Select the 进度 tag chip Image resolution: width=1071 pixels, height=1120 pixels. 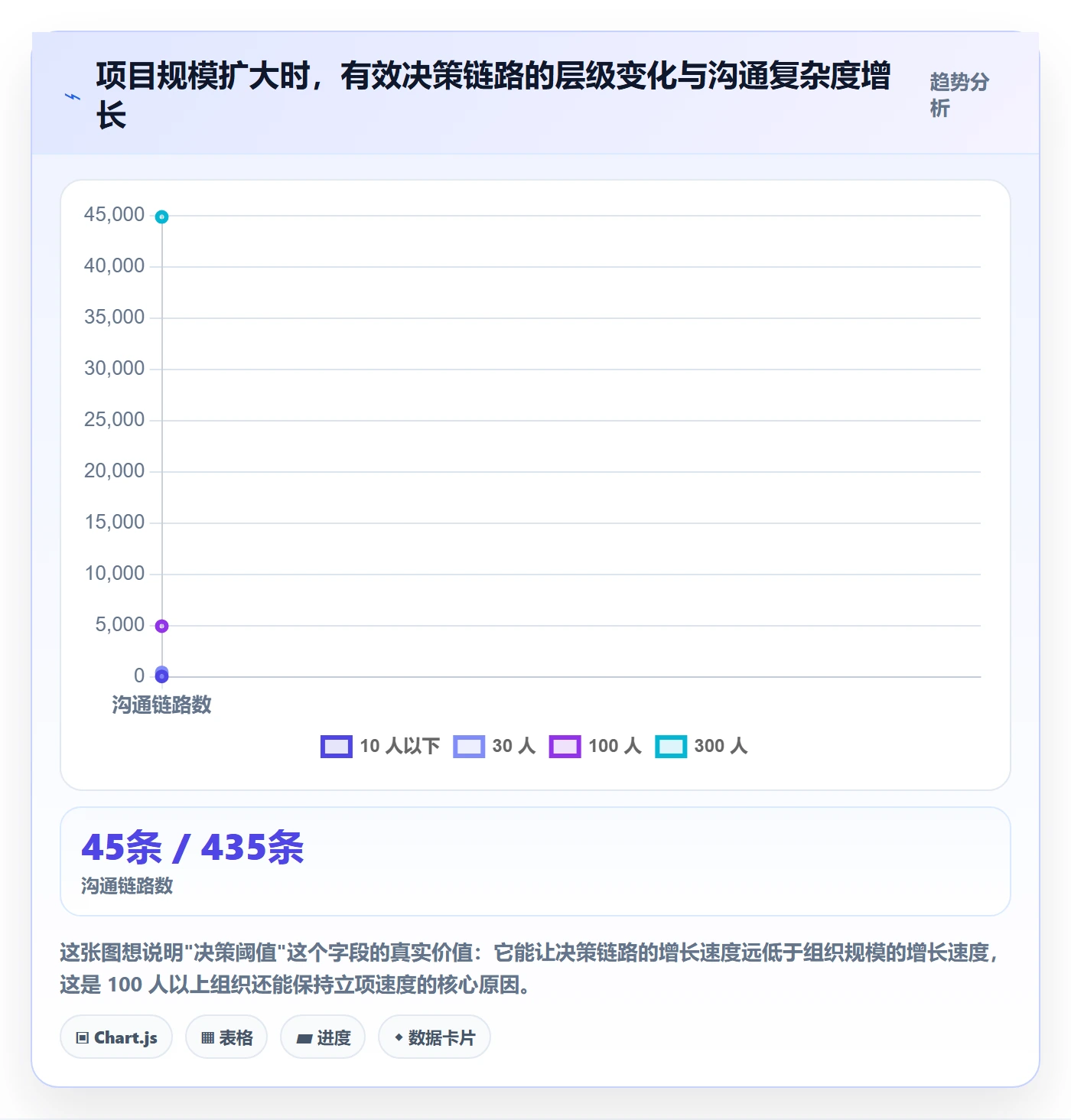click(x=323, y=1037)
